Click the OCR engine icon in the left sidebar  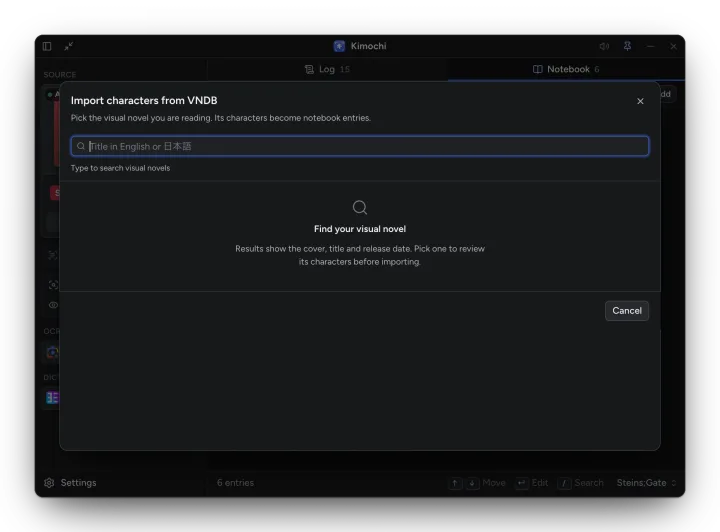pos(52,352)
